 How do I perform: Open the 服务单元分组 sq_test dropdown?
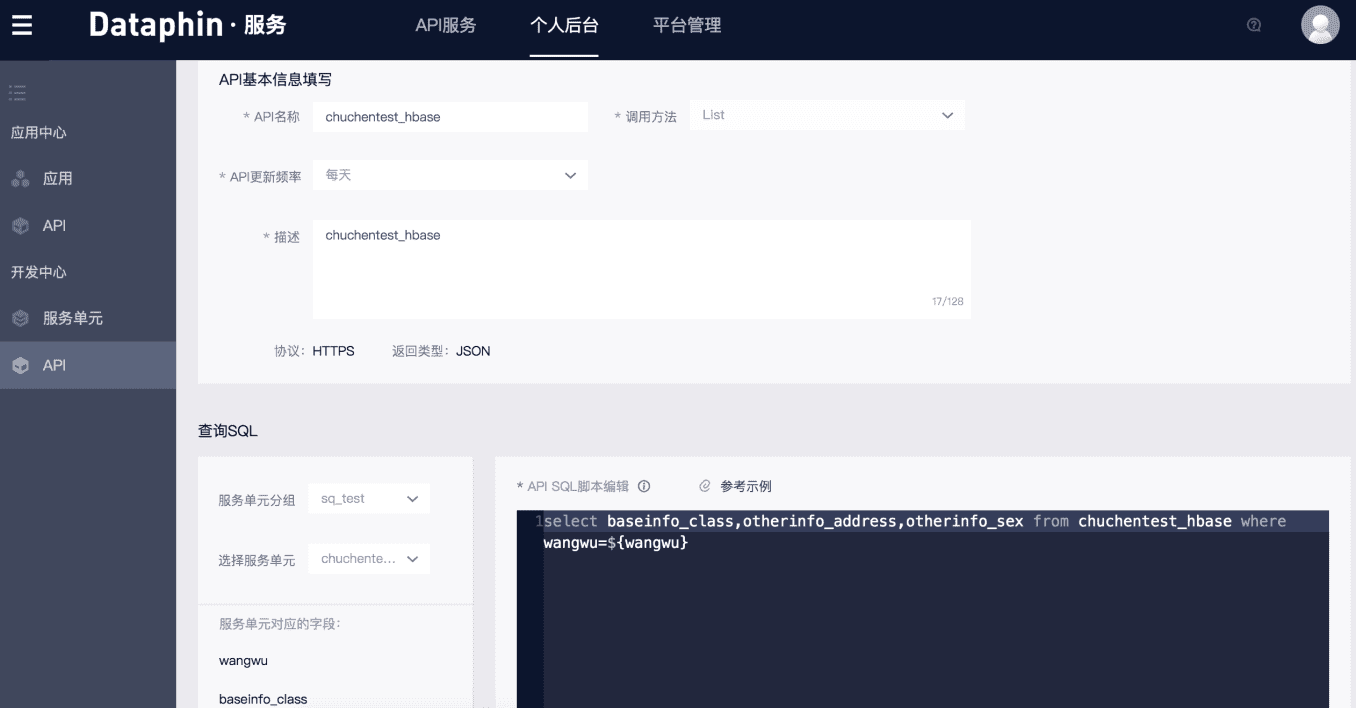click(x=368, y=498)
